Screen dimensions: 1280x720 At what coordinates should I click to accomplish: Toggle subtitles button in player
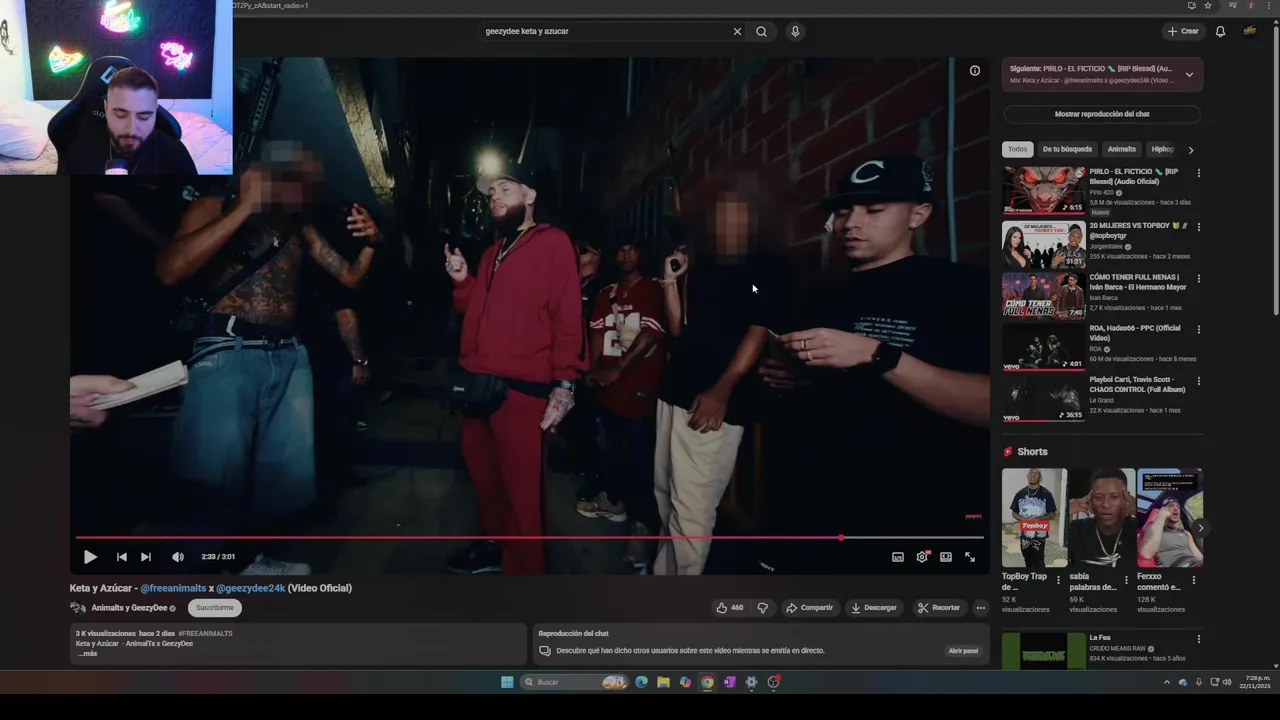(897, 557)
